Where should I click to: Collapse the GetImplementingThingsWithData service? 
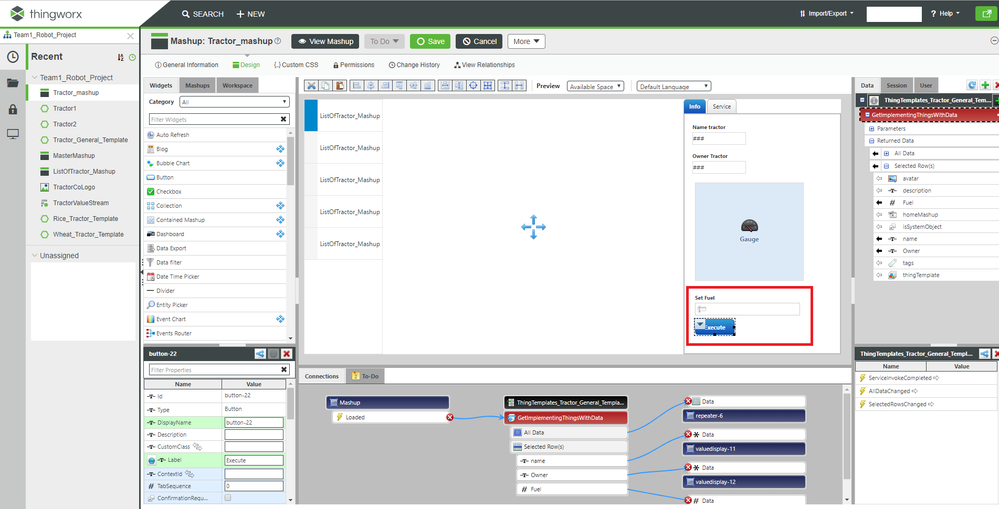[x=866, y=115]
